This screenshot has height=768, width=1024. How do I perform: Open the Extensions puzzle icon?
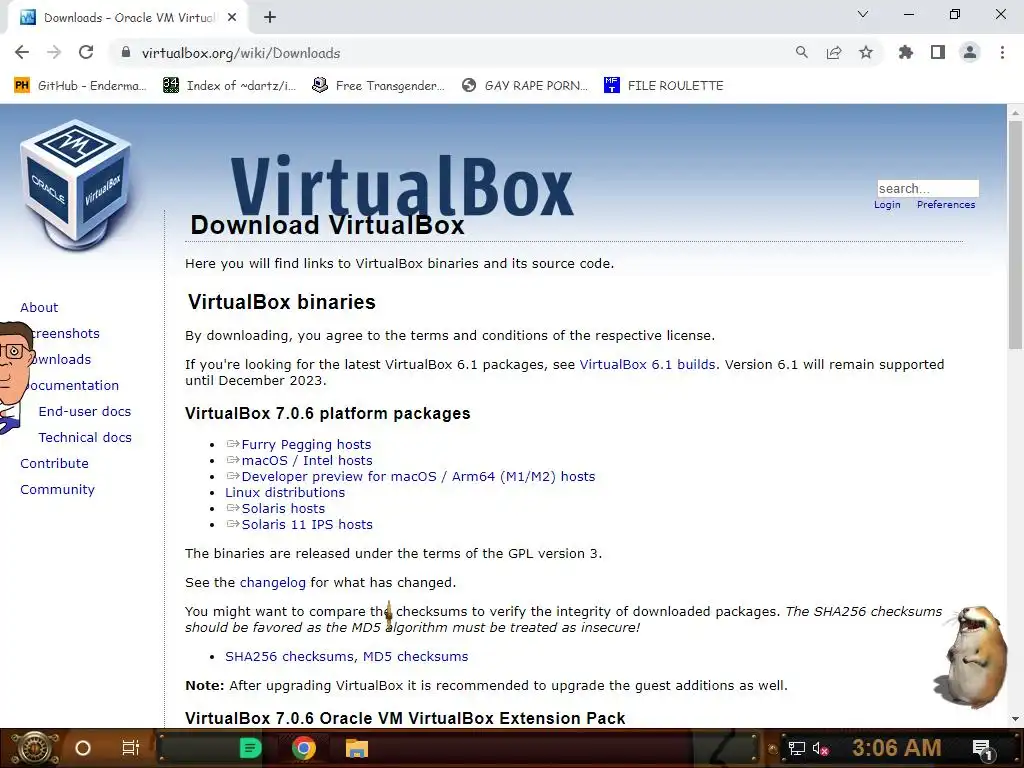click(906, 53)
